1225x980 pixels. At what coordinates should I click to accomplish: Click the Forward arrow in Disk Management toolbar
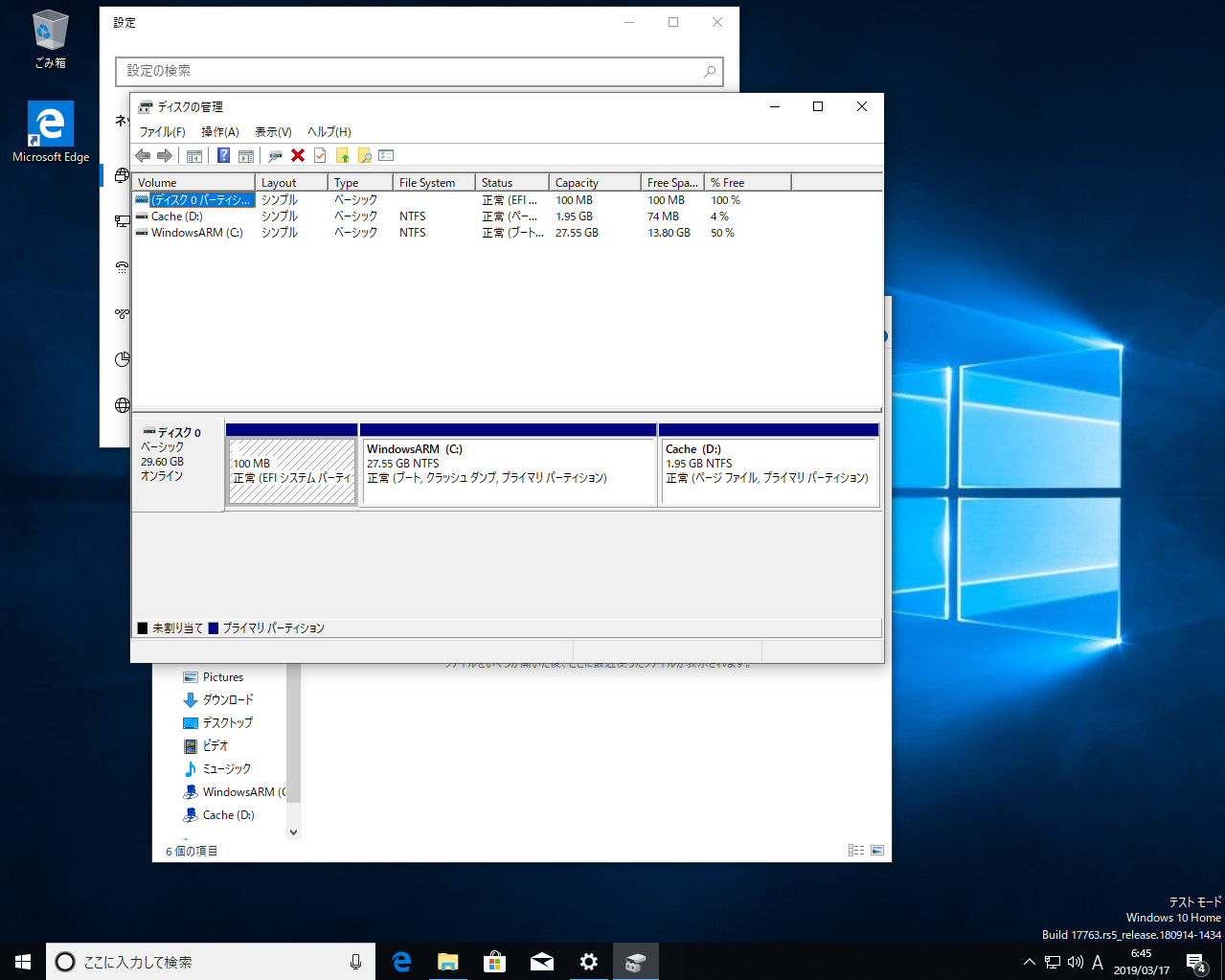point(165,156)
